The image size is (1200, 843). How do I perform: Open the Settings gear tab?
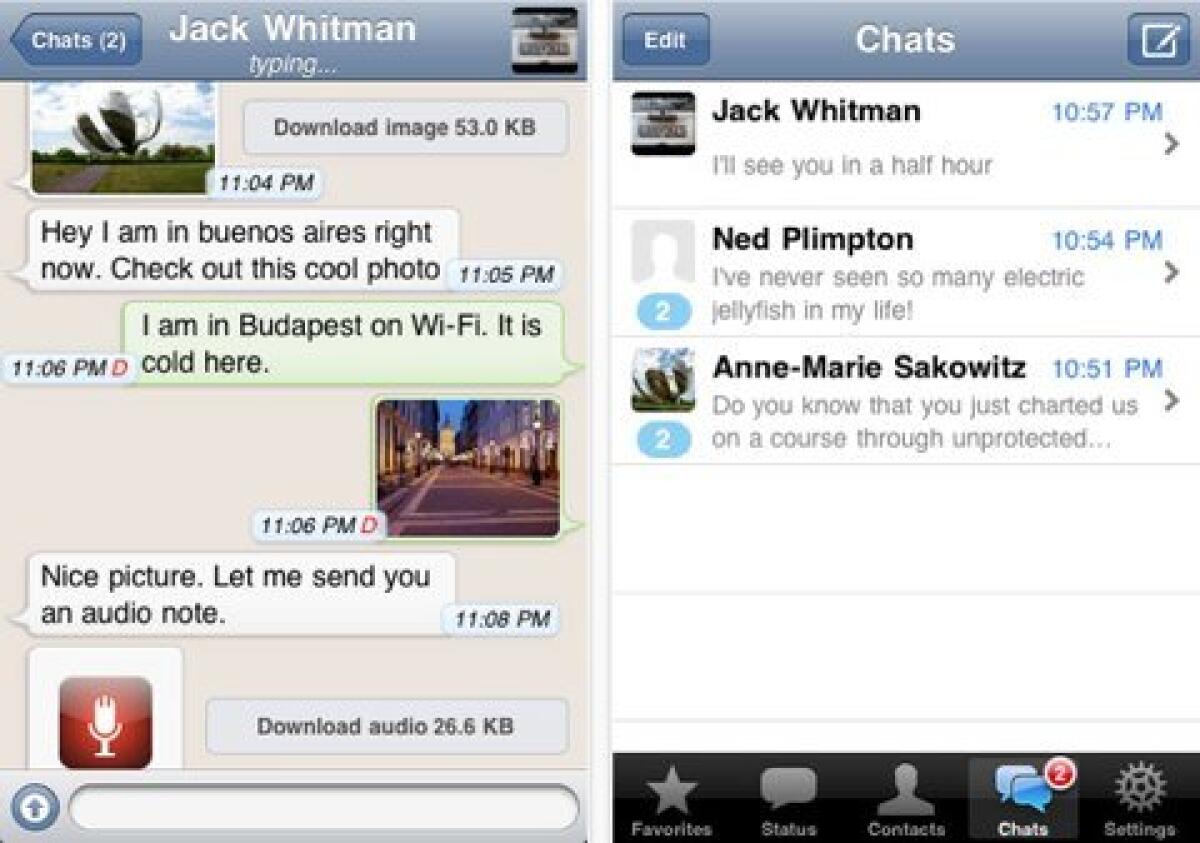tap(1140, 800)
